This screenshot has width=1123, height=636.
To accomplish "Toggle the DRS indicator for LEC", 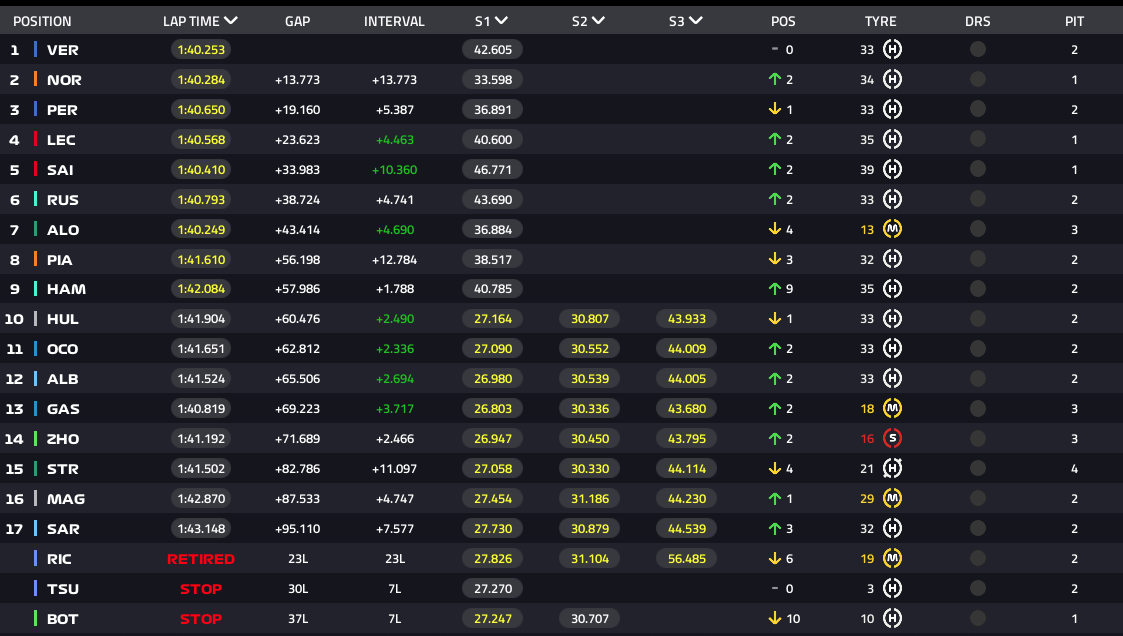I will tap(977, 140).
